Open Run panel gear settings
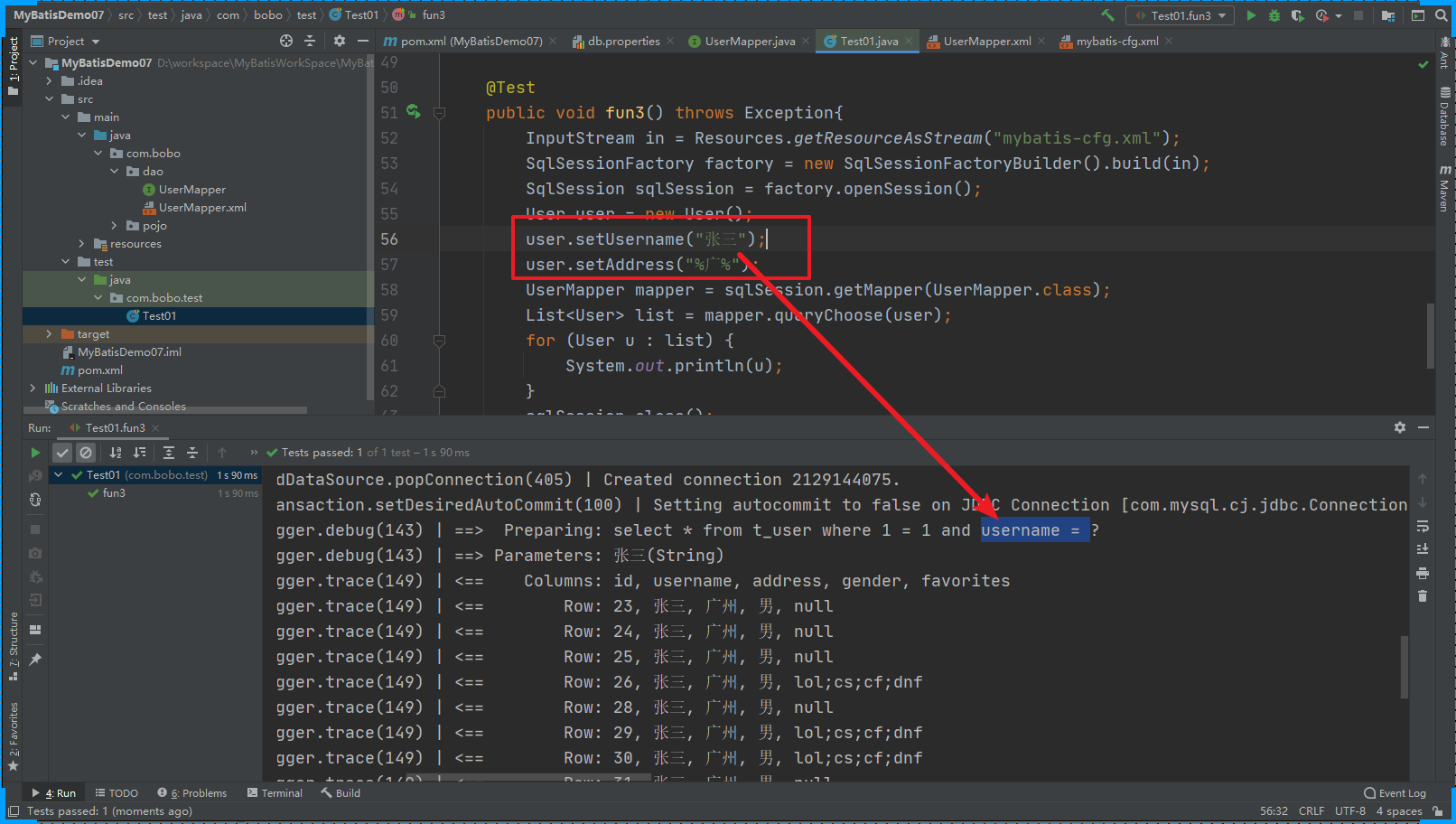 [x=1400, y=427]
